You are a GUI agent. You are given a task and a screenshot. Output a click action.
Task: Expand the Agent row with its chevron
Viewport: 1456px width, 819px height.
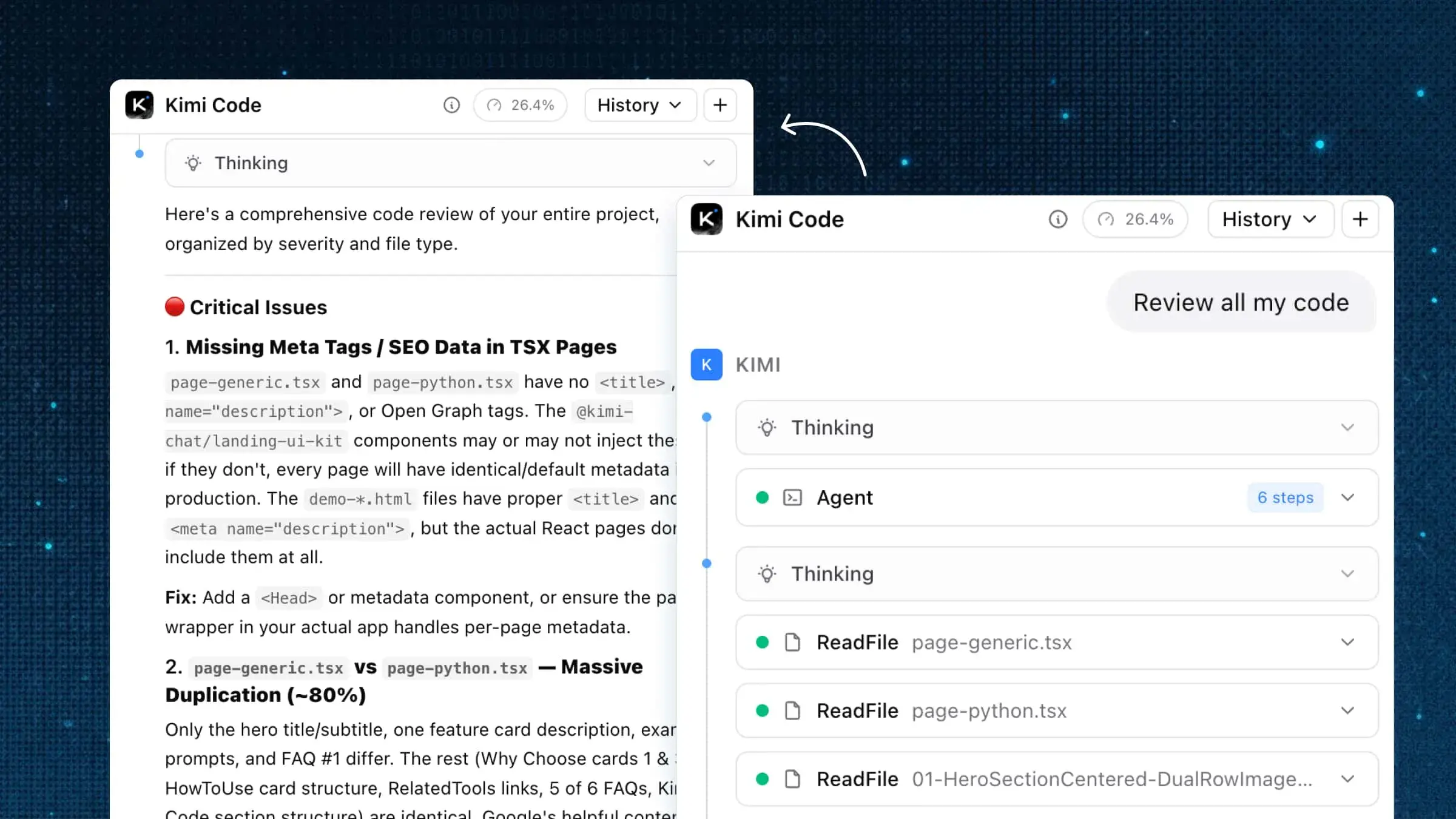pos(1347,497)
